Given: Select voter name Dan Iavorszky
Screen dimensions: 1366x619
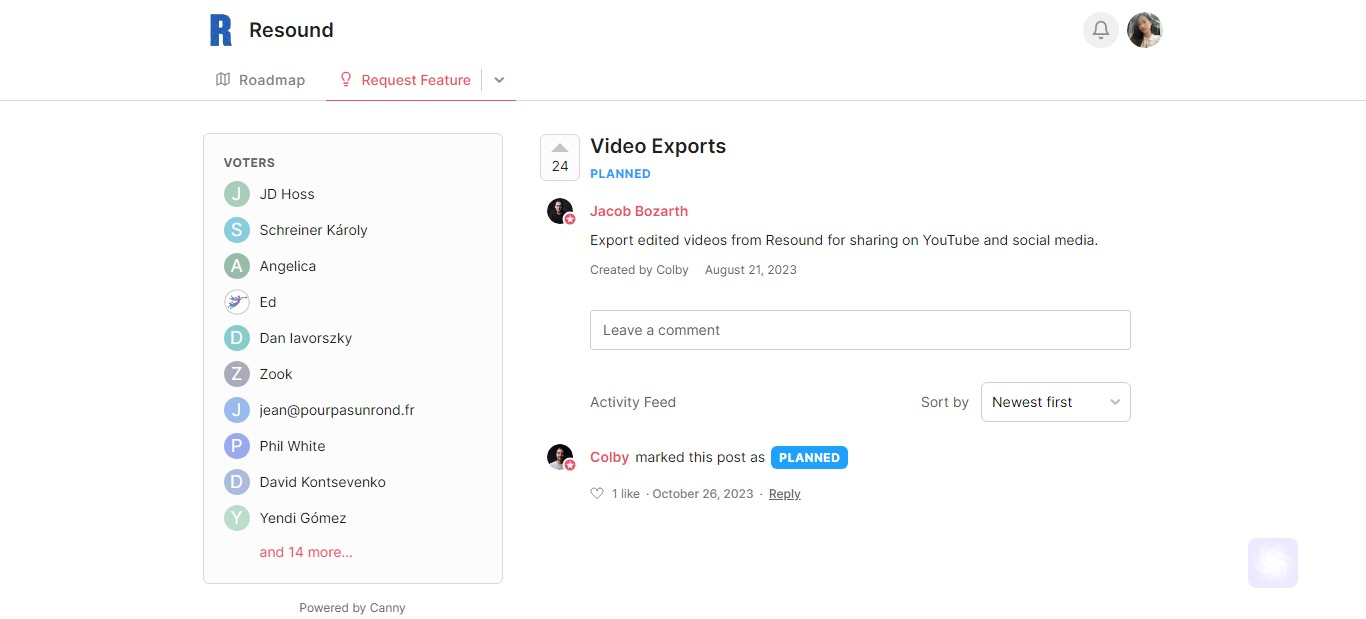Looking at the screenshot, I should pos(306,338).
